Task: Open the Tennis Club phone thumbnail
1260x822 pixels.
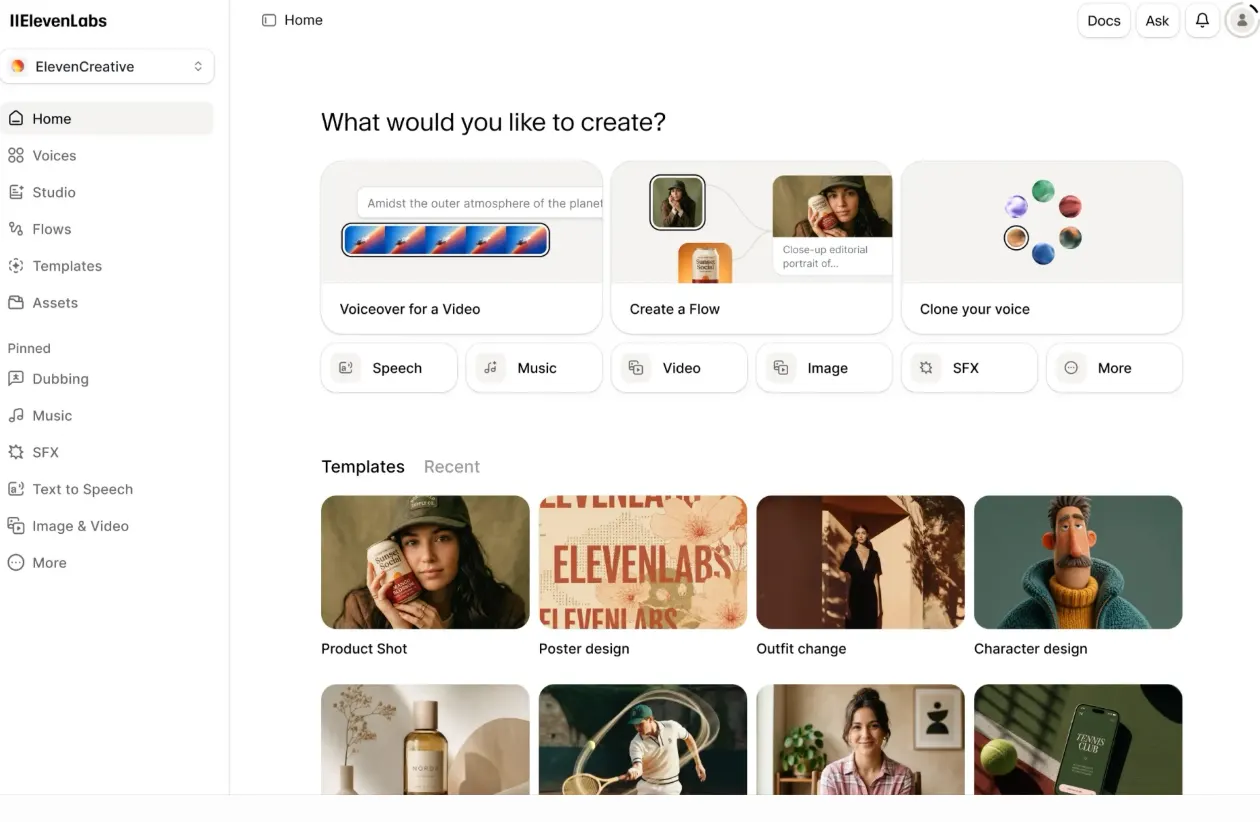Action: coord(1078,740)
